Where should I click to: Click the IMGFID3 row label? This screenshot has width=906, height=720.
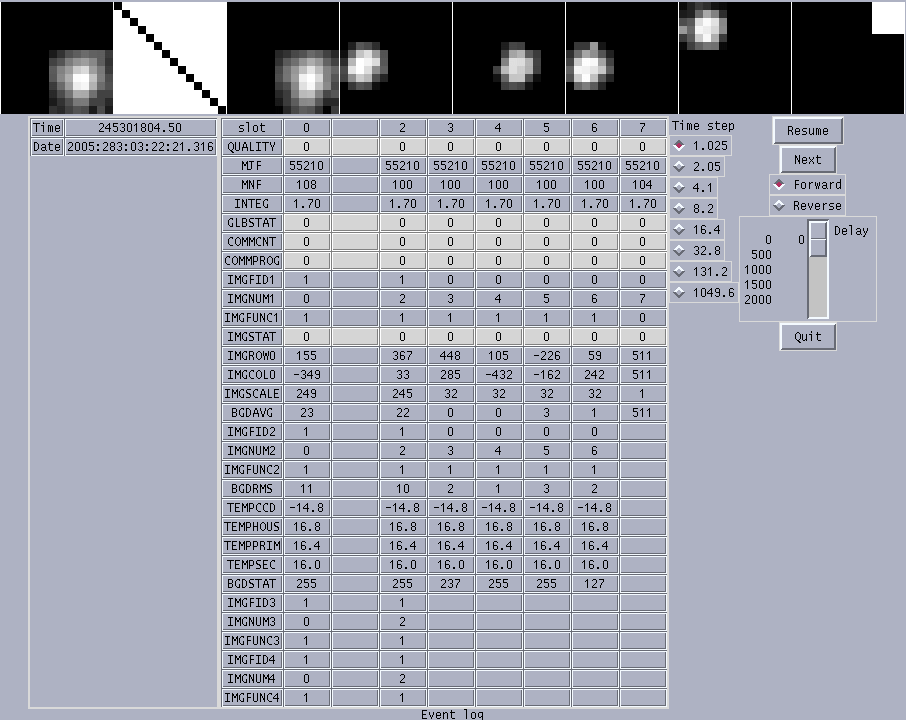click(252, 603)
